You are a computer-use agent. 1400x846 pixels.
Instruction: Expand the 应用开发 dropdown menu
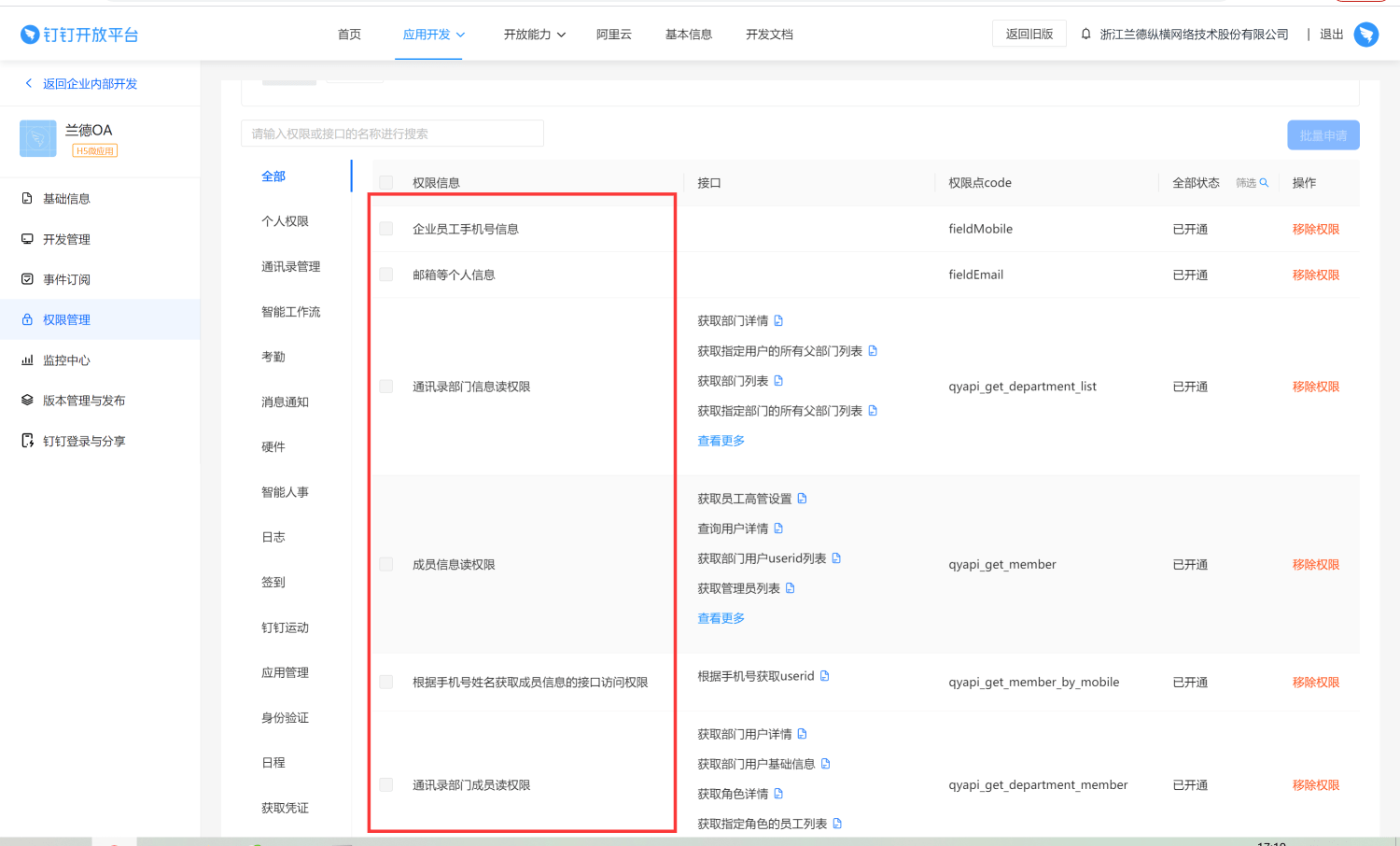429,34
